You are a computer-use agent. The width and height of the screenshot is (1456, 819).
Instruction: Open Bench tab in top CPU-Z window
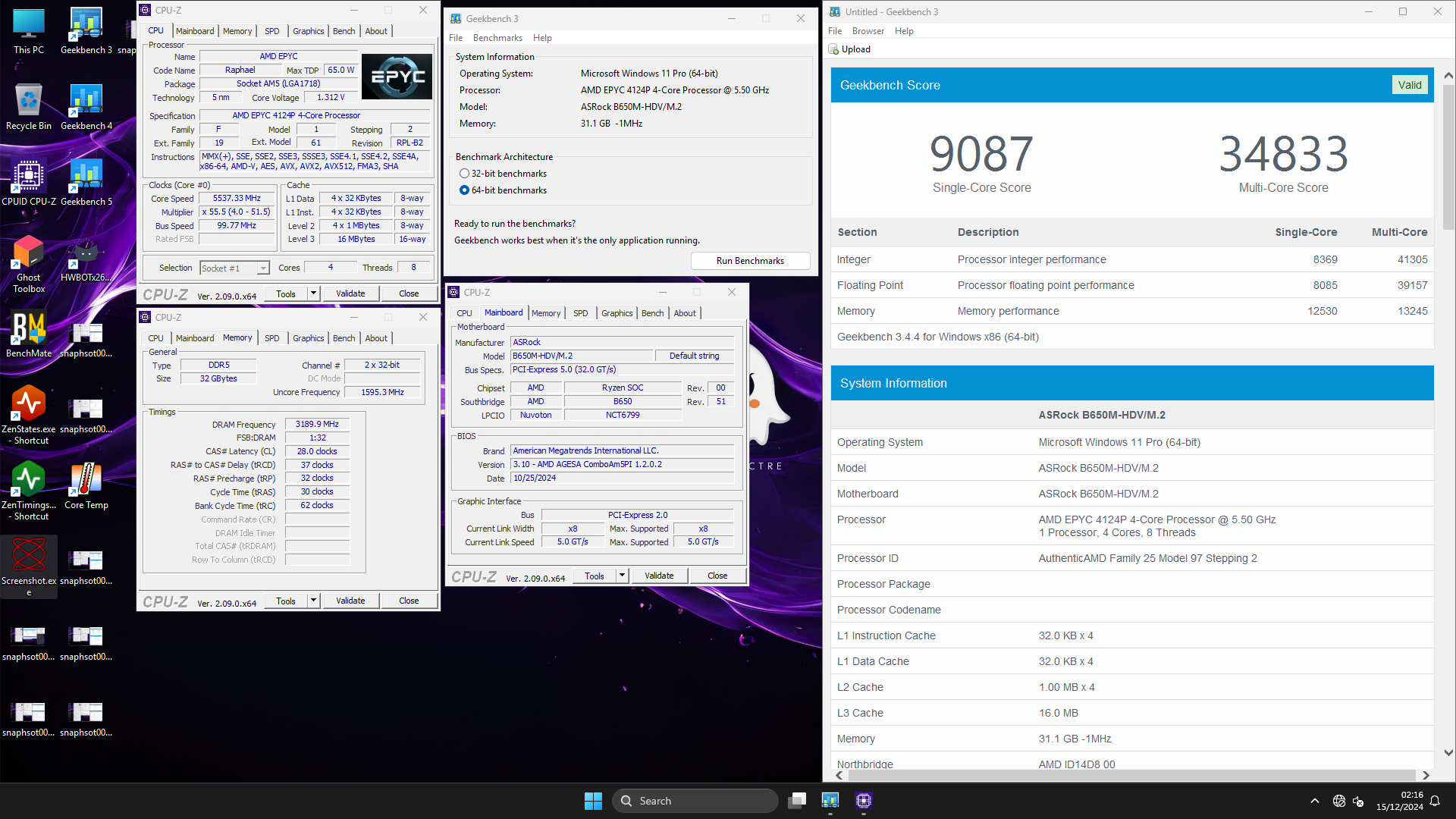point(344,31)
